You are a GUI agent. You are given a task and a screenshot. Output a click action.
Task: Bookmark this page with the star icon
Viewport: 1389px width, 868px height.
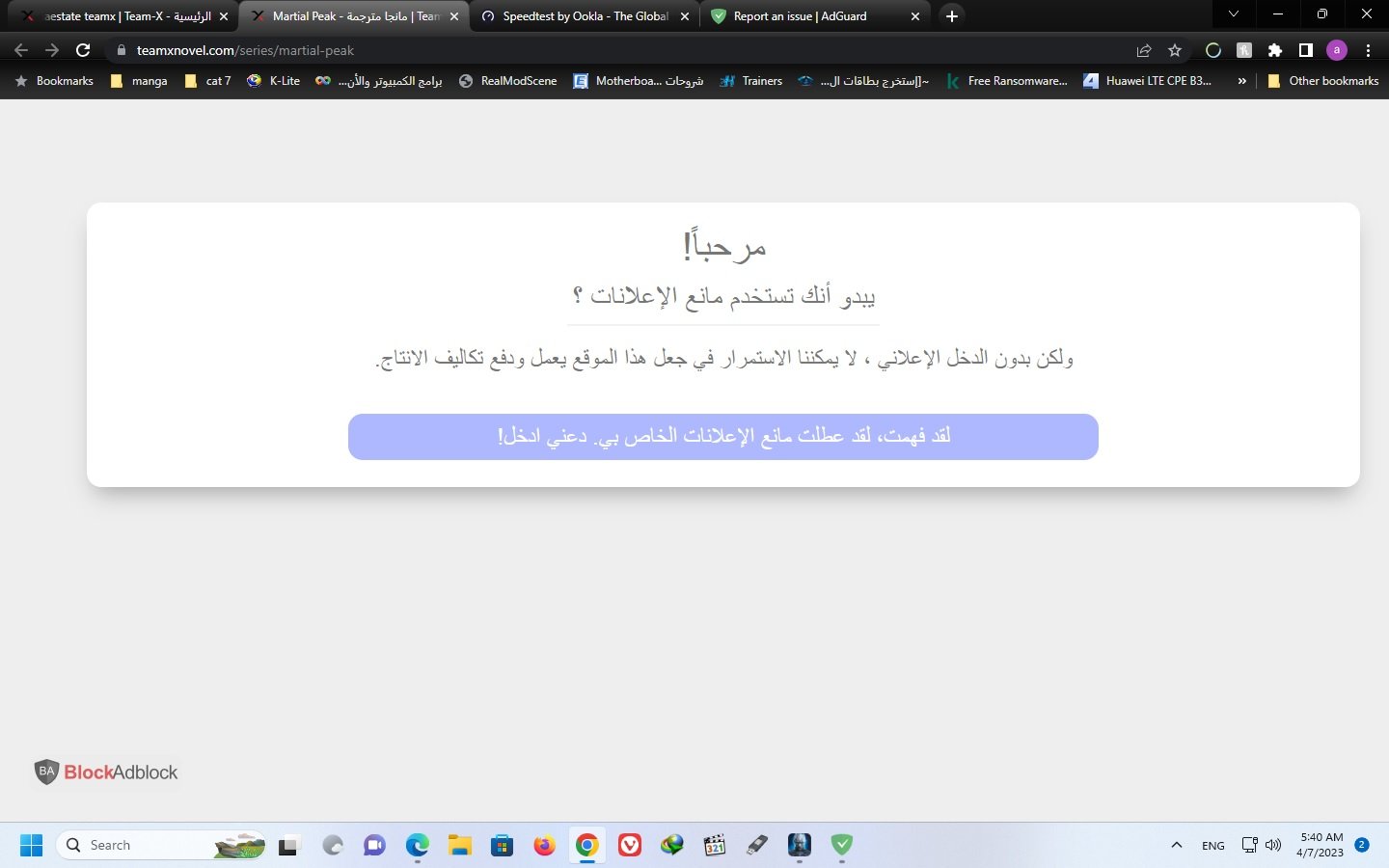pyautogui.click(x=1174, y=50)
